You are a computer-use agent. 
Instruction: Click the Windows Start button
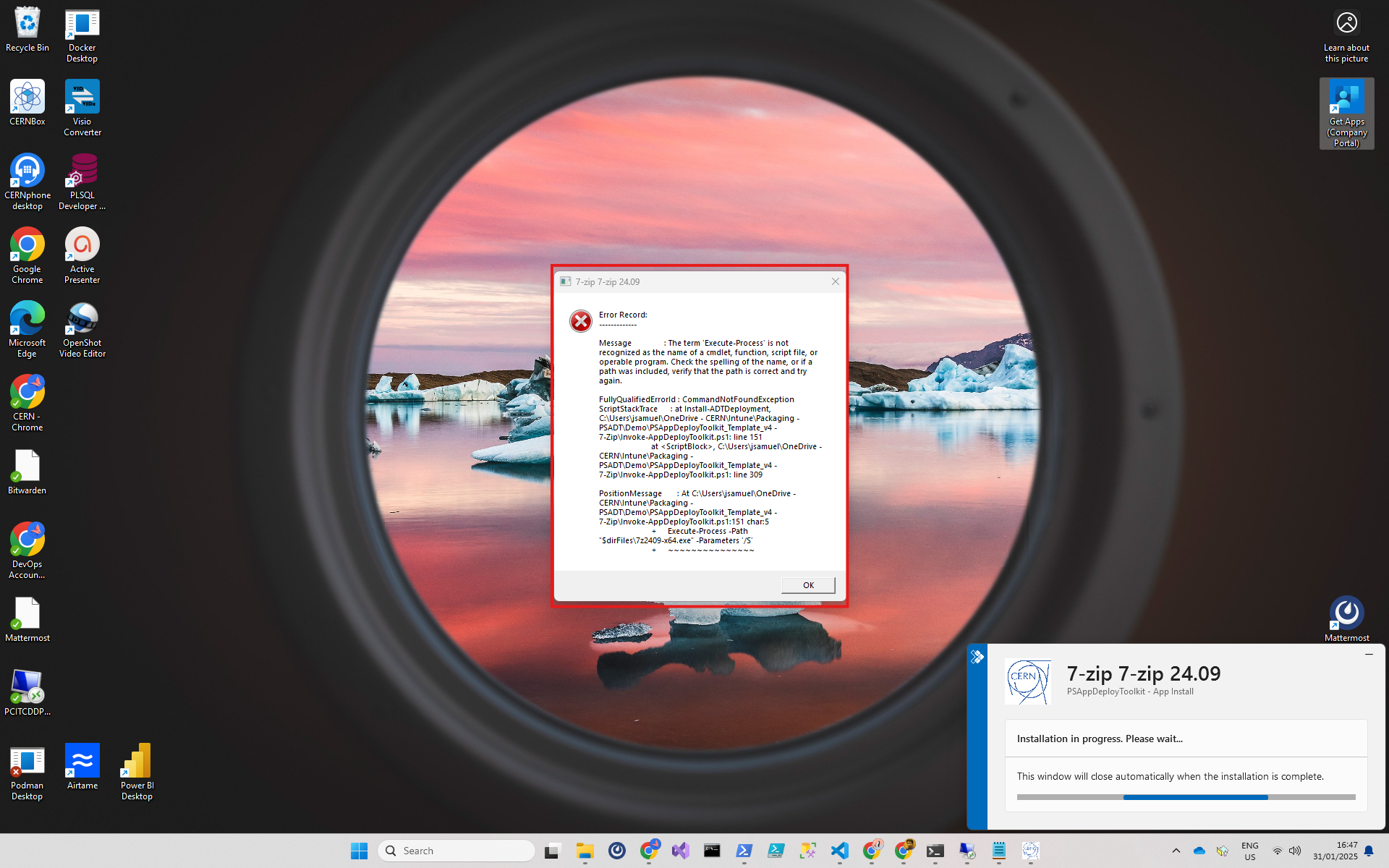coord(359,851)
